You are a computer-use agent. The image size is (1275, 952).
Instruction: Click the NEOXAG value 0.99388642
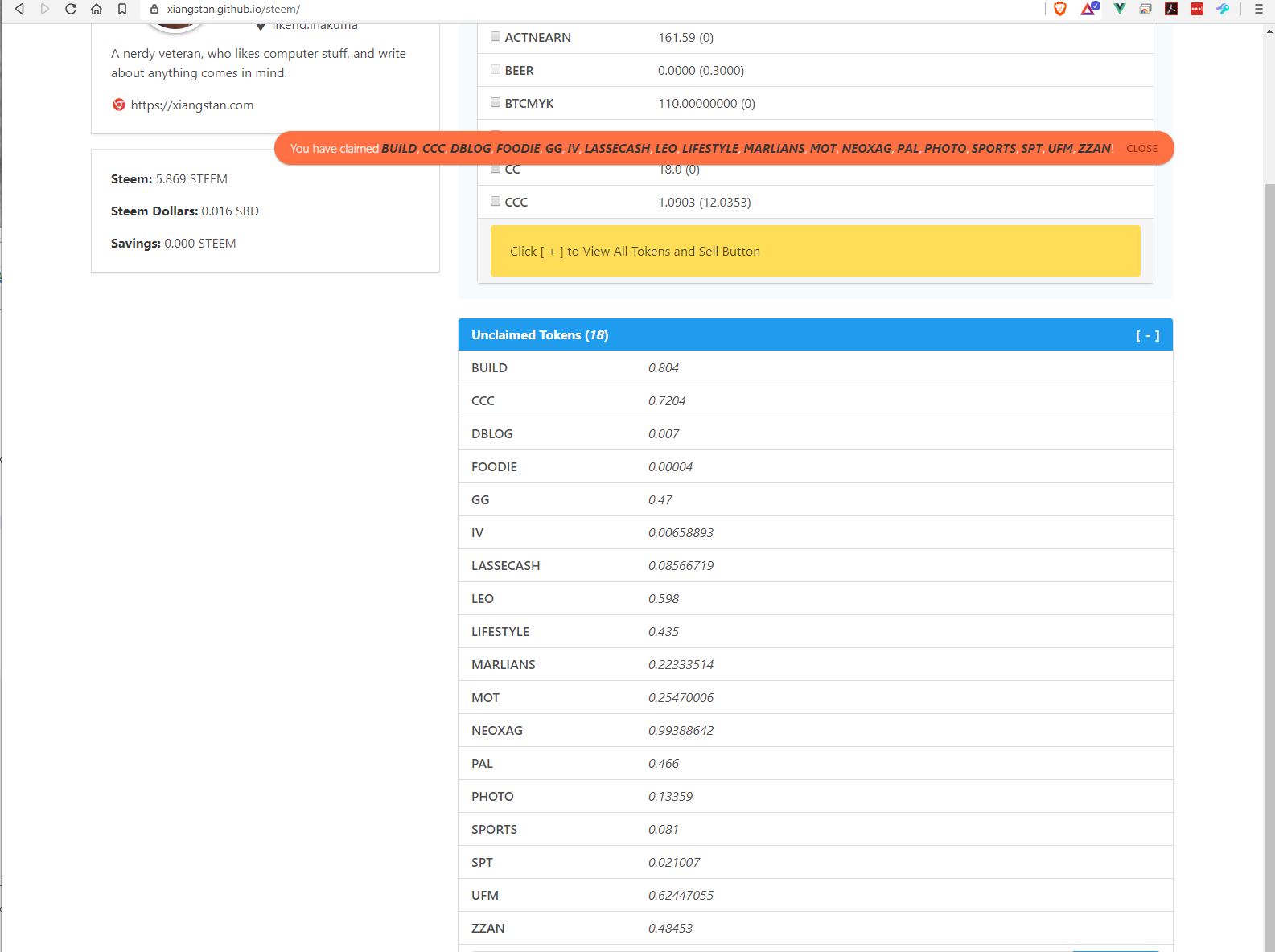(681, 730)
